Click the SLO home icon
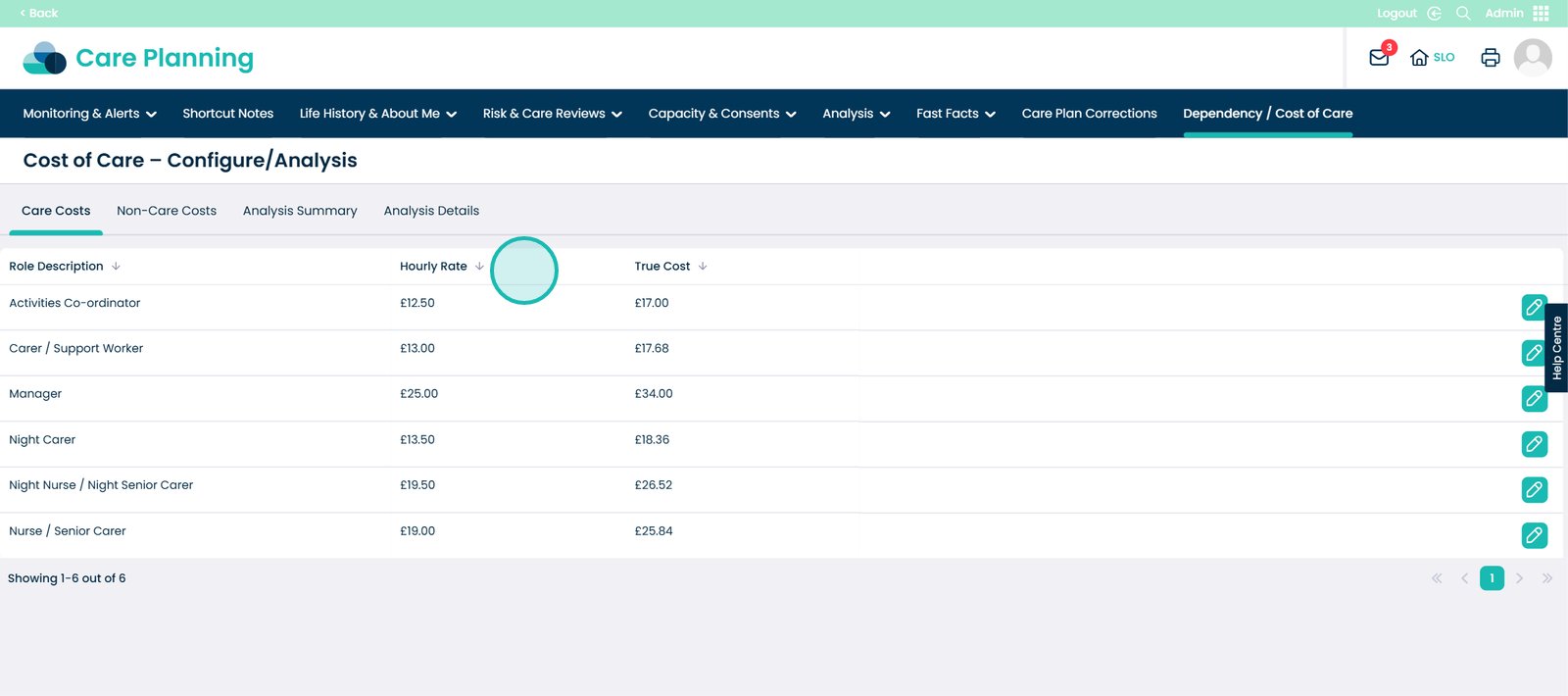 pos(1419,58)
